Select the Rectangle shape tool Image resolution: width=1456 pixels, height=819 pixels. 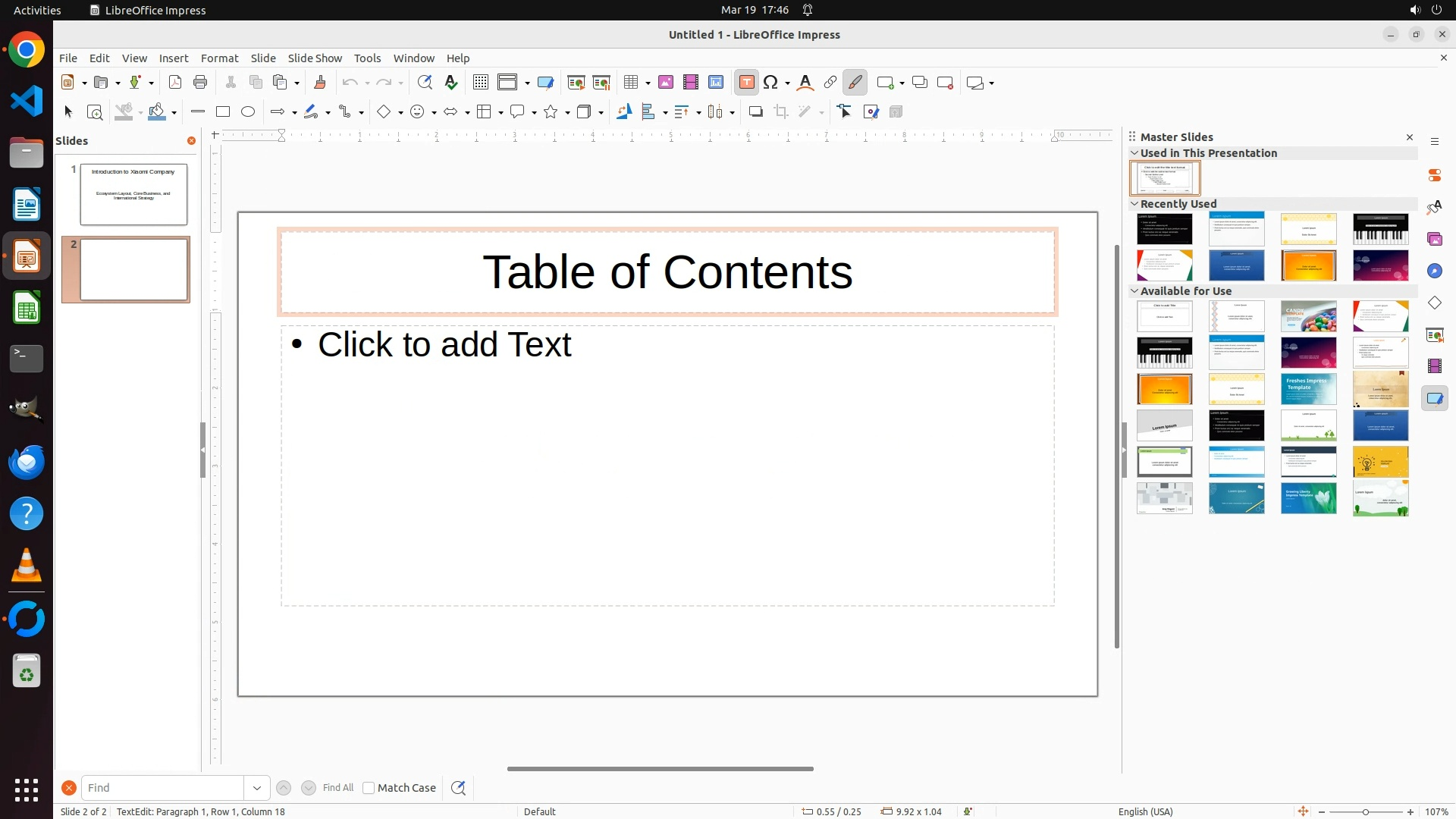(223, 112)
